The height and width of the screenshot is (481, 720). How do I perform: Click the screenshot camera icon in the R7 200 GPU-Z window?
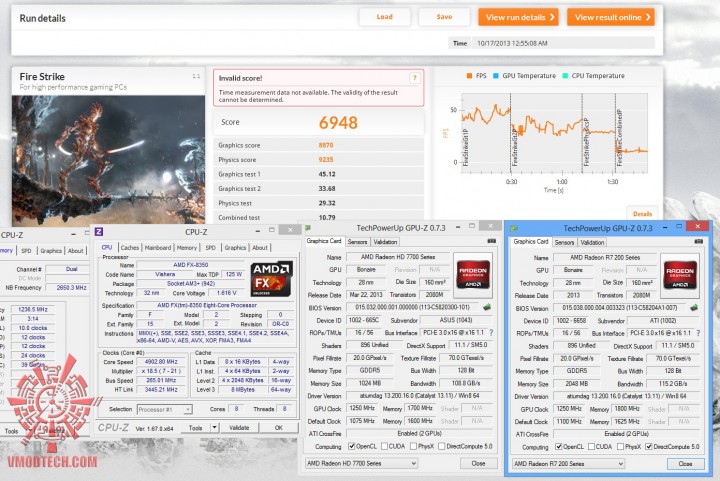tap(698, 241)
